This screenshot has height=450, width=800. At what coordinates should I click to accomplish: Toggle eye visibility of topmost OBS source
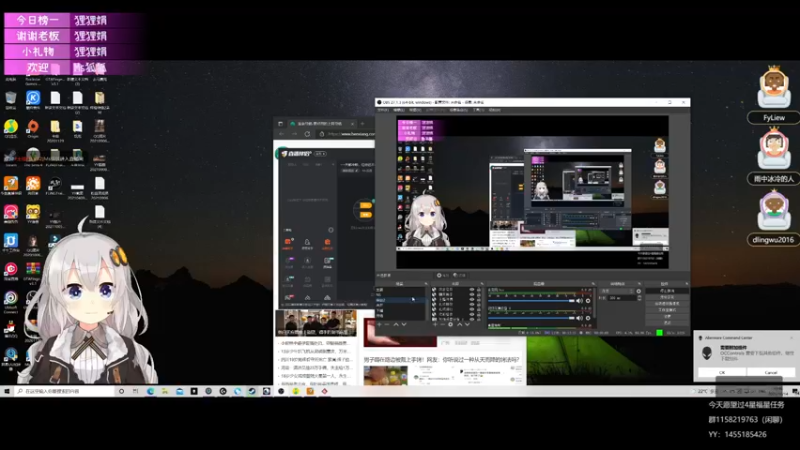472,290
